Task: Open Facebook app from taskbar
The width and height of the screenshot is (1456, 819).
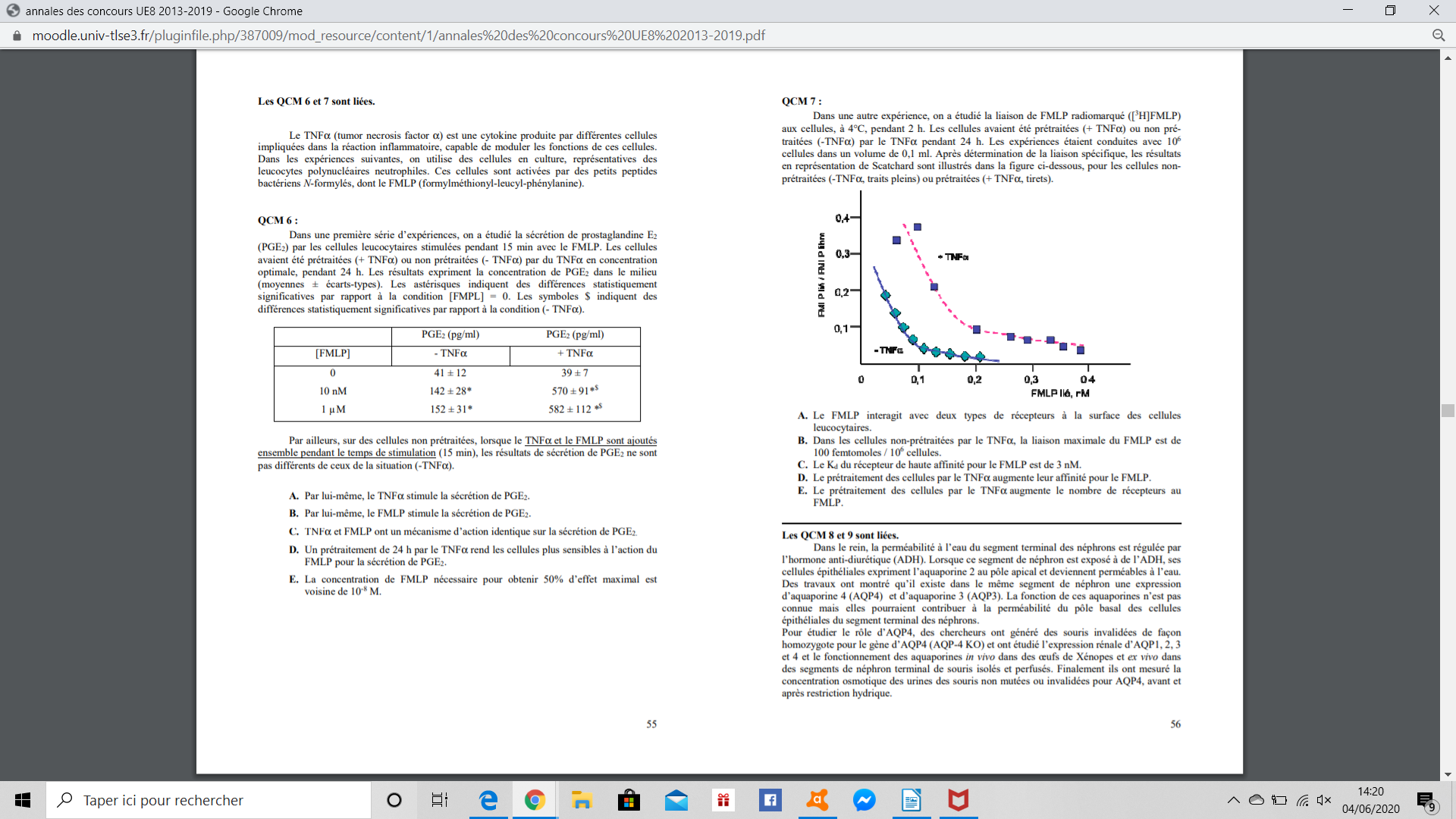Action: pyautogui.click(x=770, y=800)
